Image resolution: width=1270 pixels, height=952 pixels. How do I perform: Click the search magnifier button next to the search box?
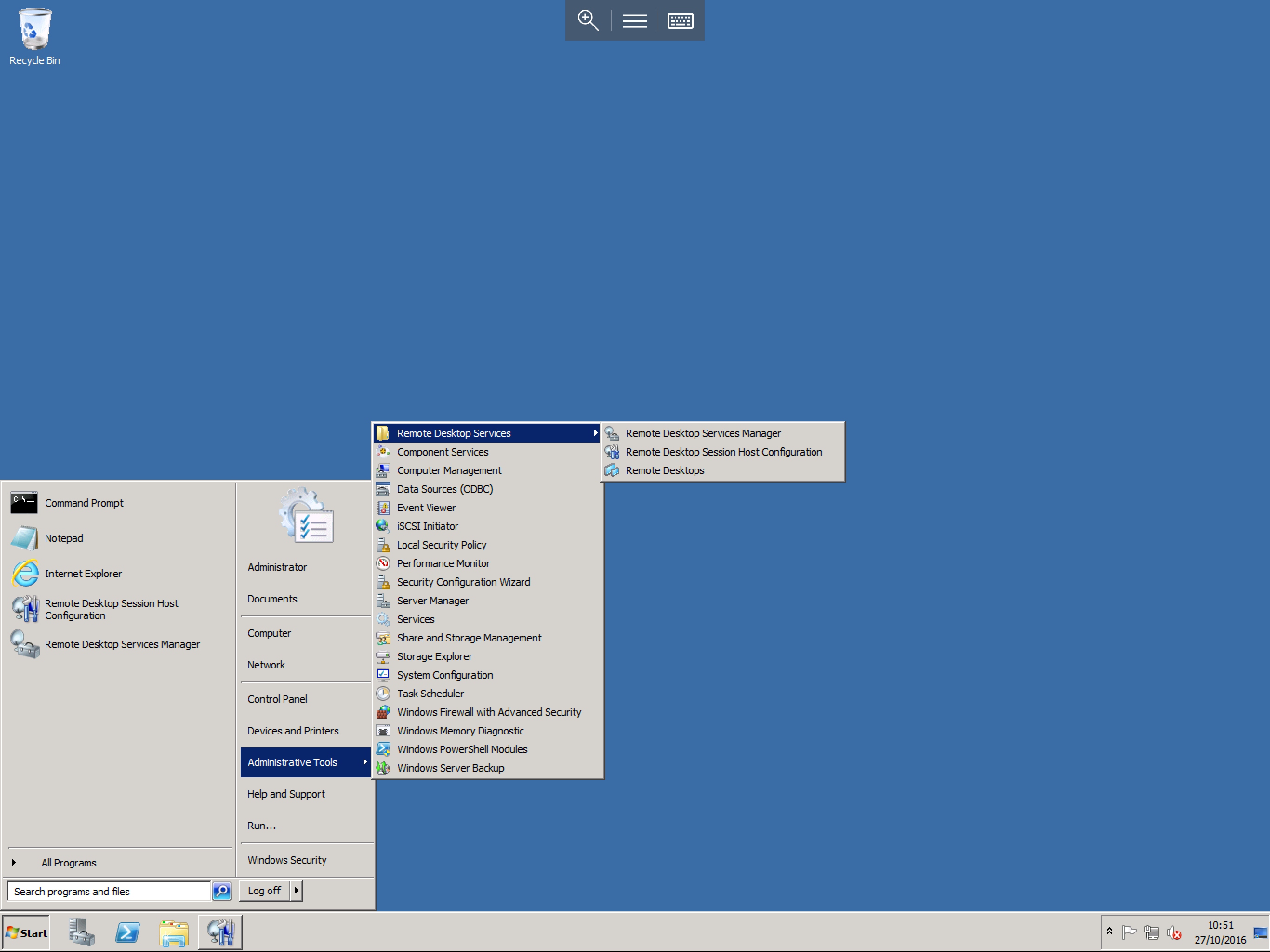(x=222, y=891)
